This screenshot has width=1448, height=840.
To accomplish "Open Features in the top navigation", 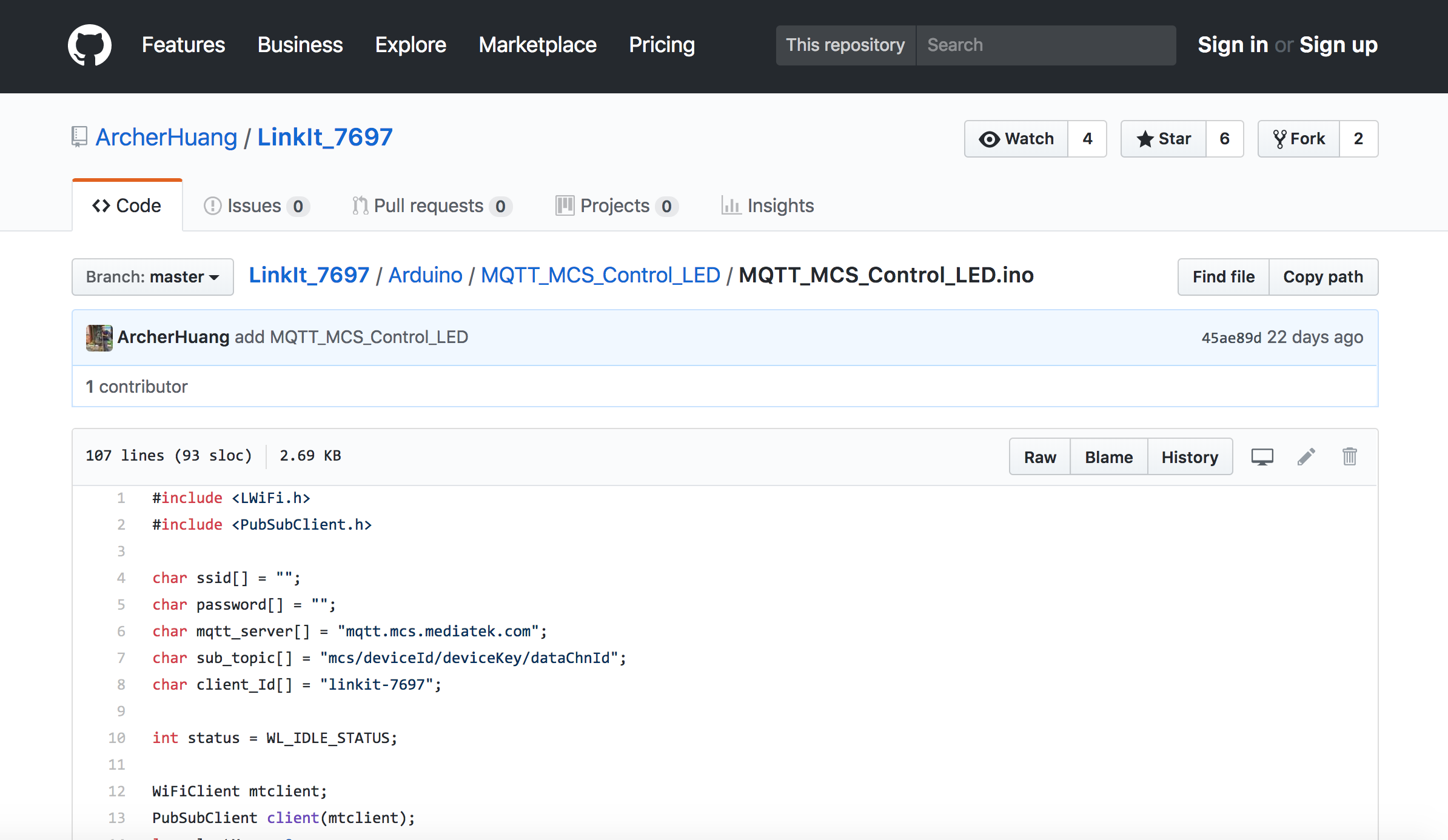I will tap(183, 45).
